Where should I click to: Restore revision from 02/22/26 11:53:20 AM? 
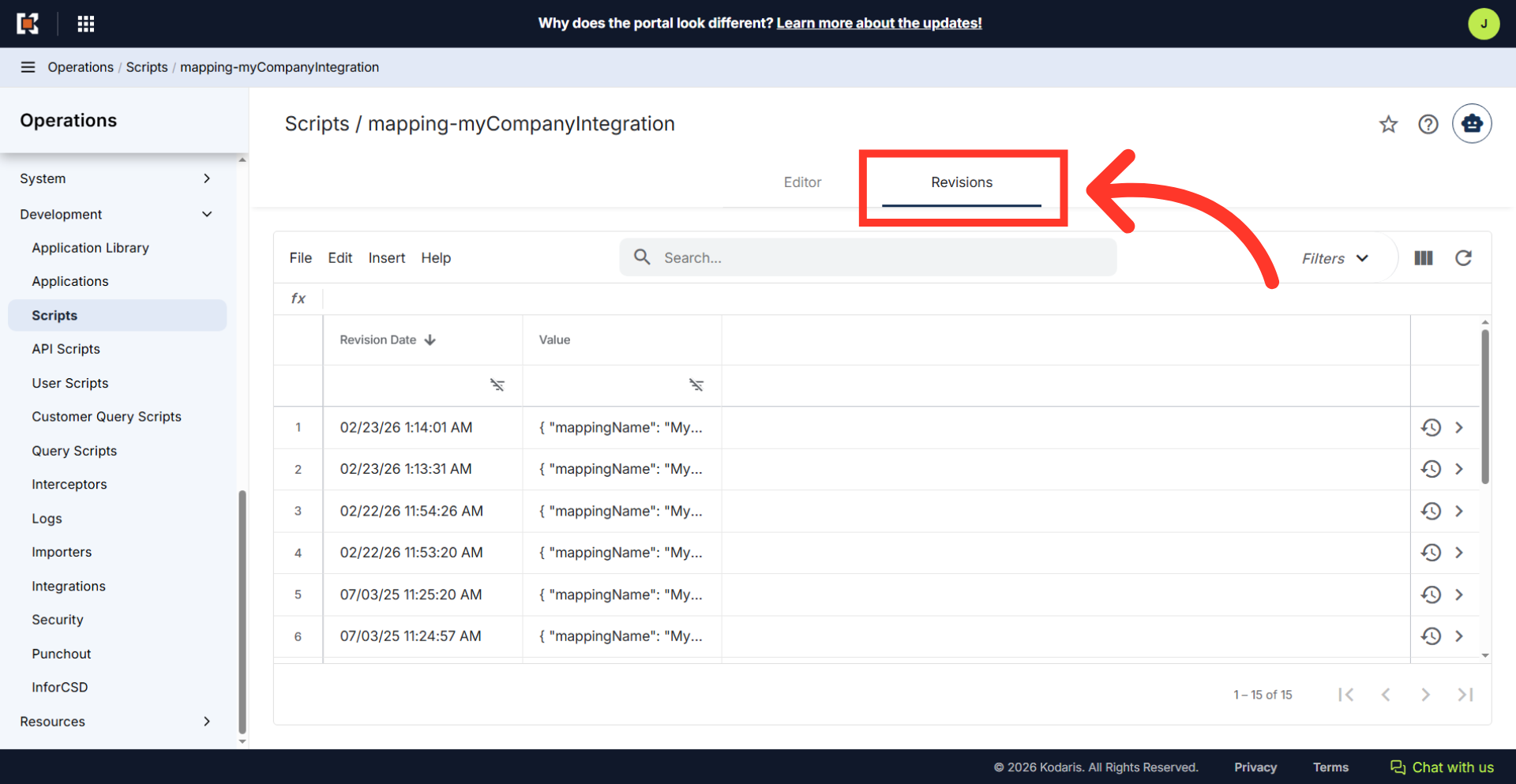[1431, 553]
